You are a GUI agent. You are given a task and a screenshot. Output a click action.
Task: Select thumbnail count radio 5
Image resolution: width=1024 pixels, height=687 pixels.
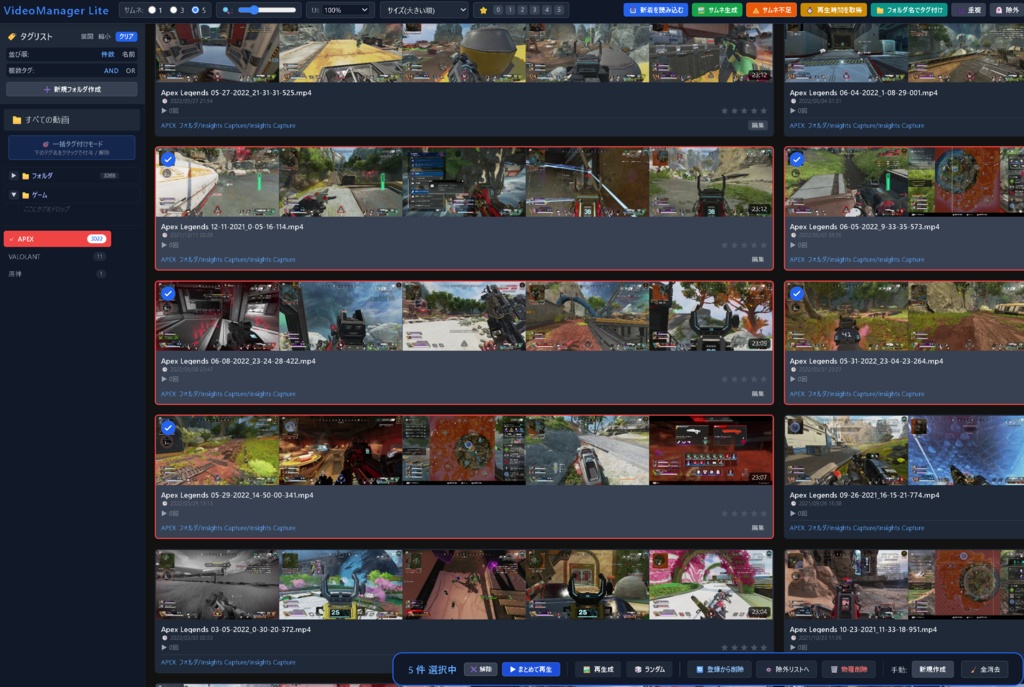[x=195, y=10]
